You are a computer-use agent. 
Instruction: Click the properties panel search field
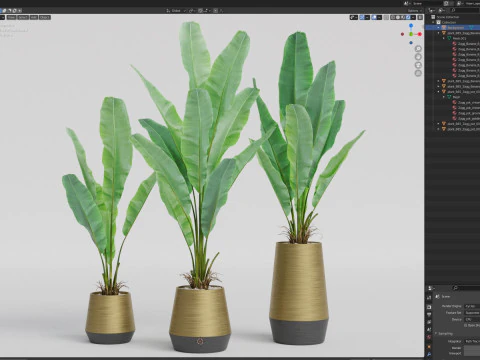point(467,288)
